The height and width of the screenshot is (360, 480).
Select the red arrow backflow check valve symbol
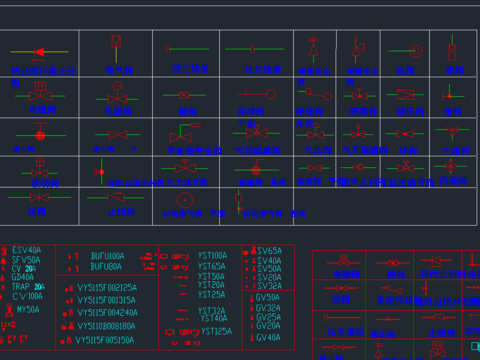39,52
